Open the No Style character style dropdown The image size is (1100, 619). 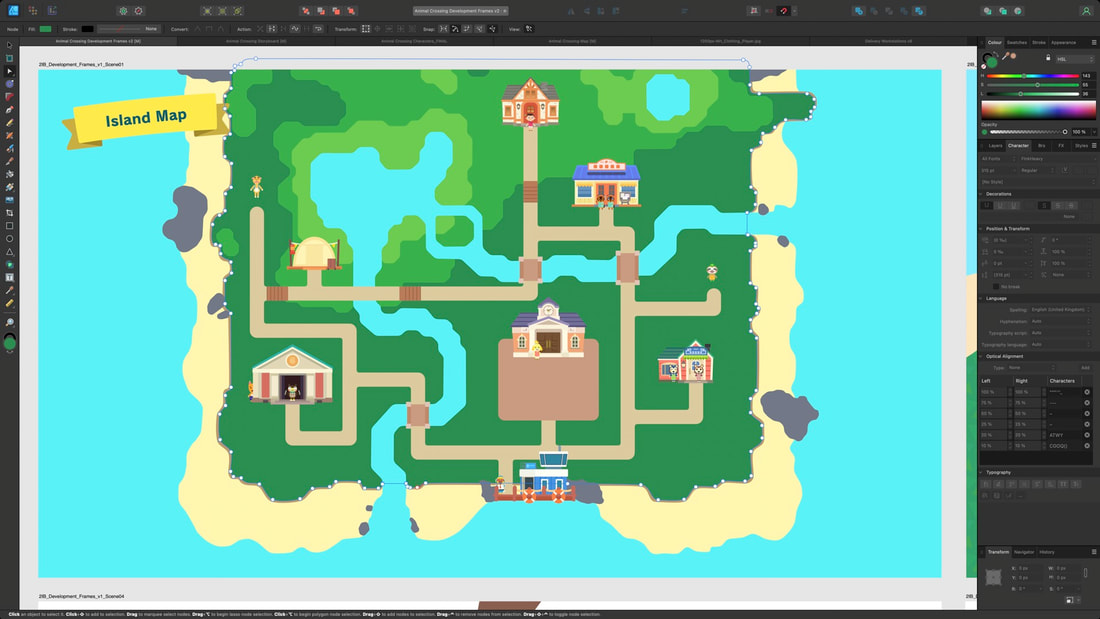coord(1036,182)
